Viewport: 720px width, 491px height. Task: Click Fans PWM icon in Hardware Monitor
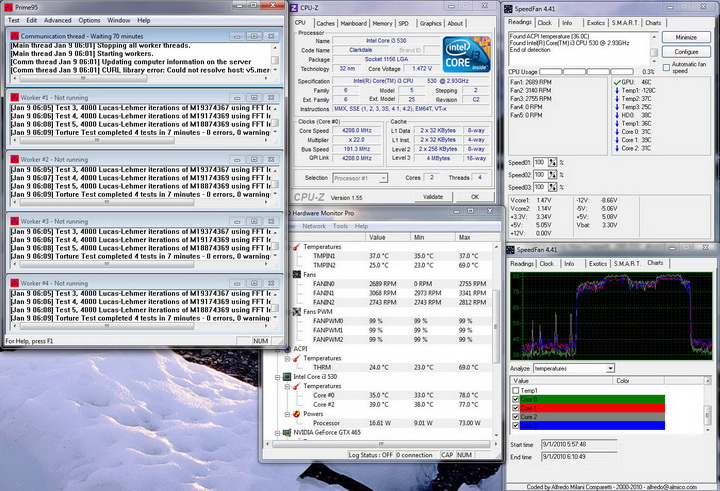pos(297,311)
